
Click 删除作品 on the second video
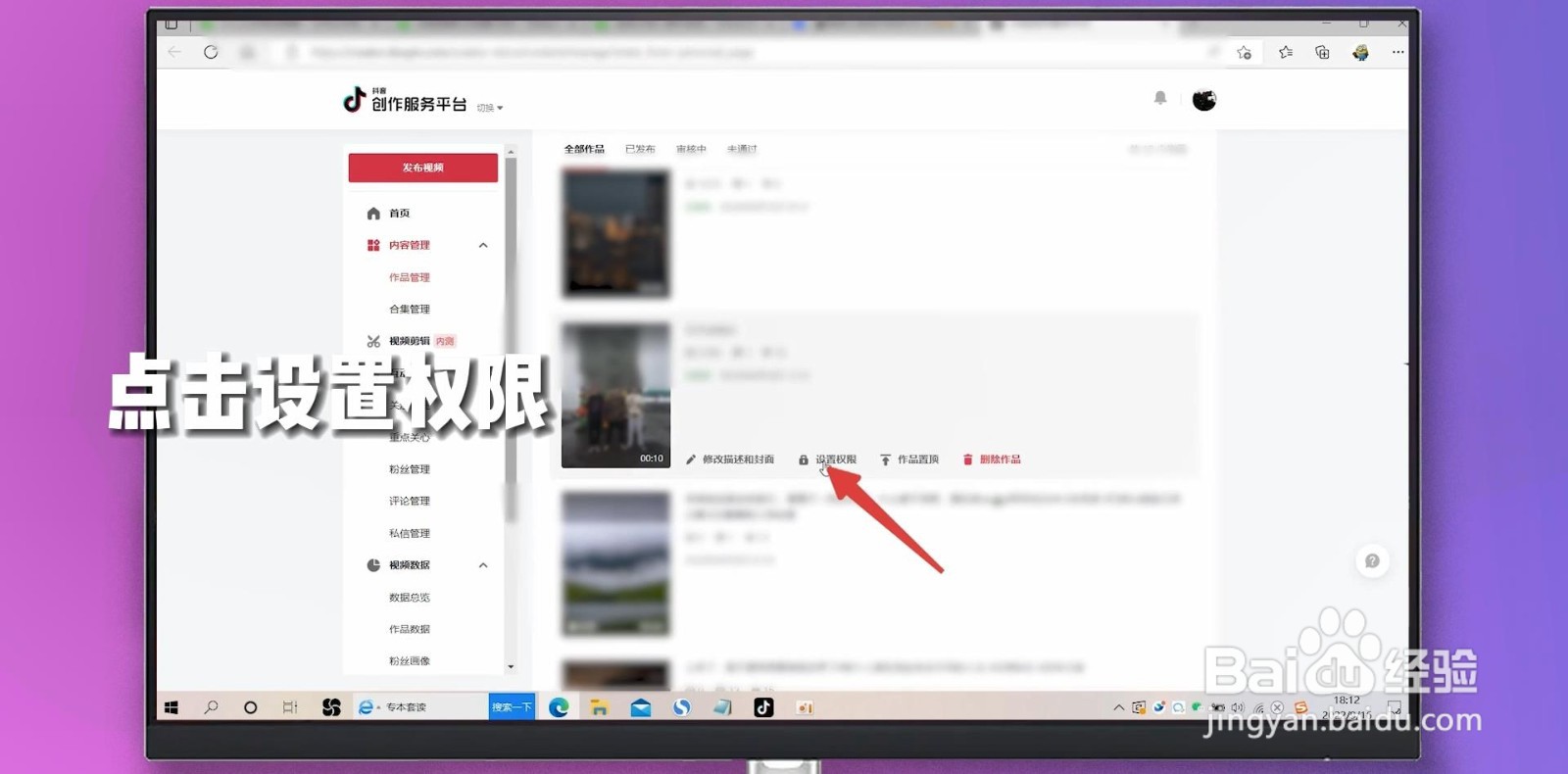point(1000,460)
